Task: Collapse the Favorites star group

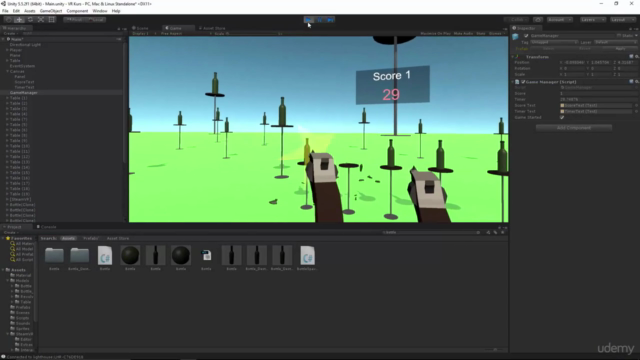Action: point(3,238)
